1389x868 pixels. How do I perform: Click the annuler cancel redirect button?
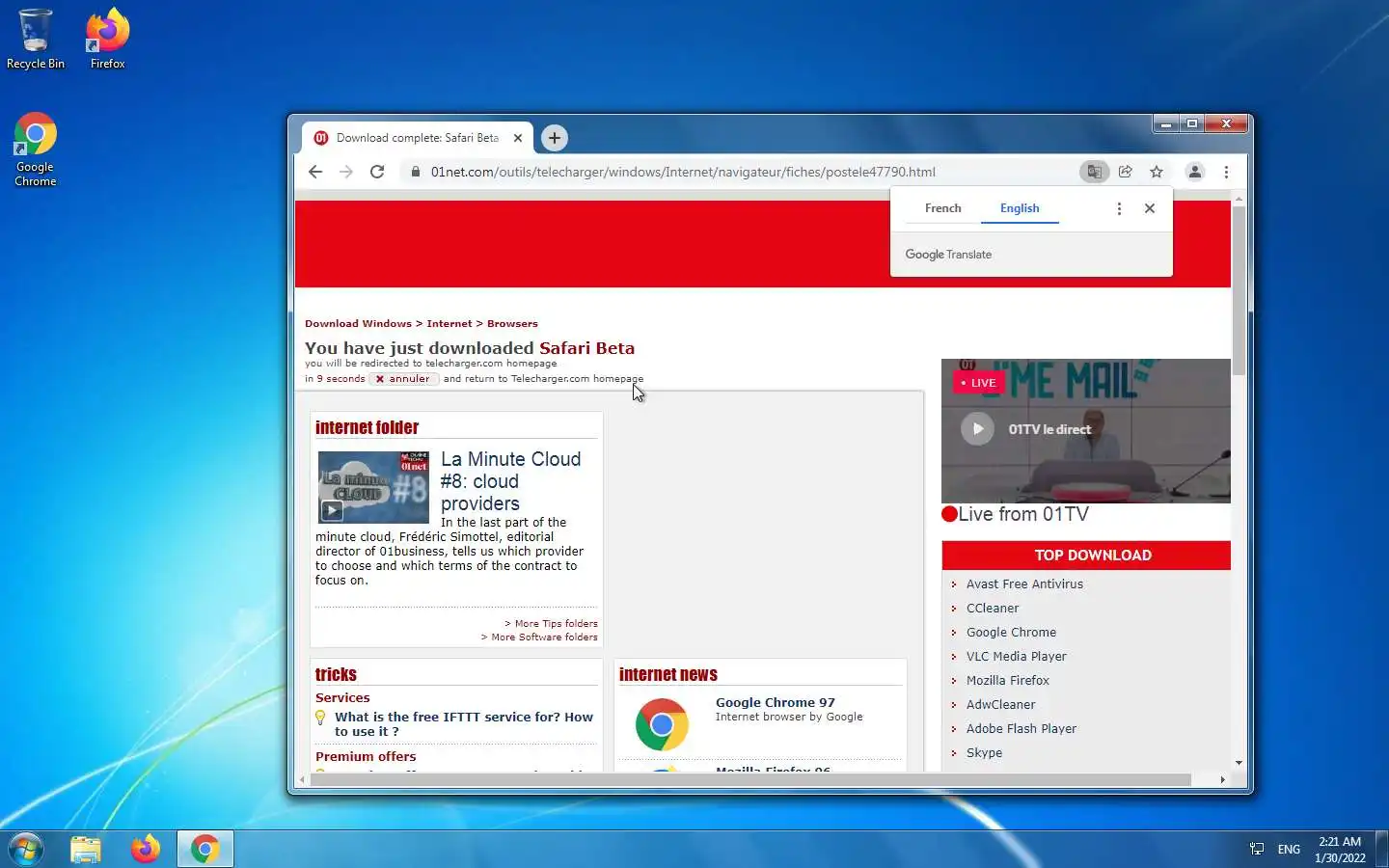coord(403,379)
